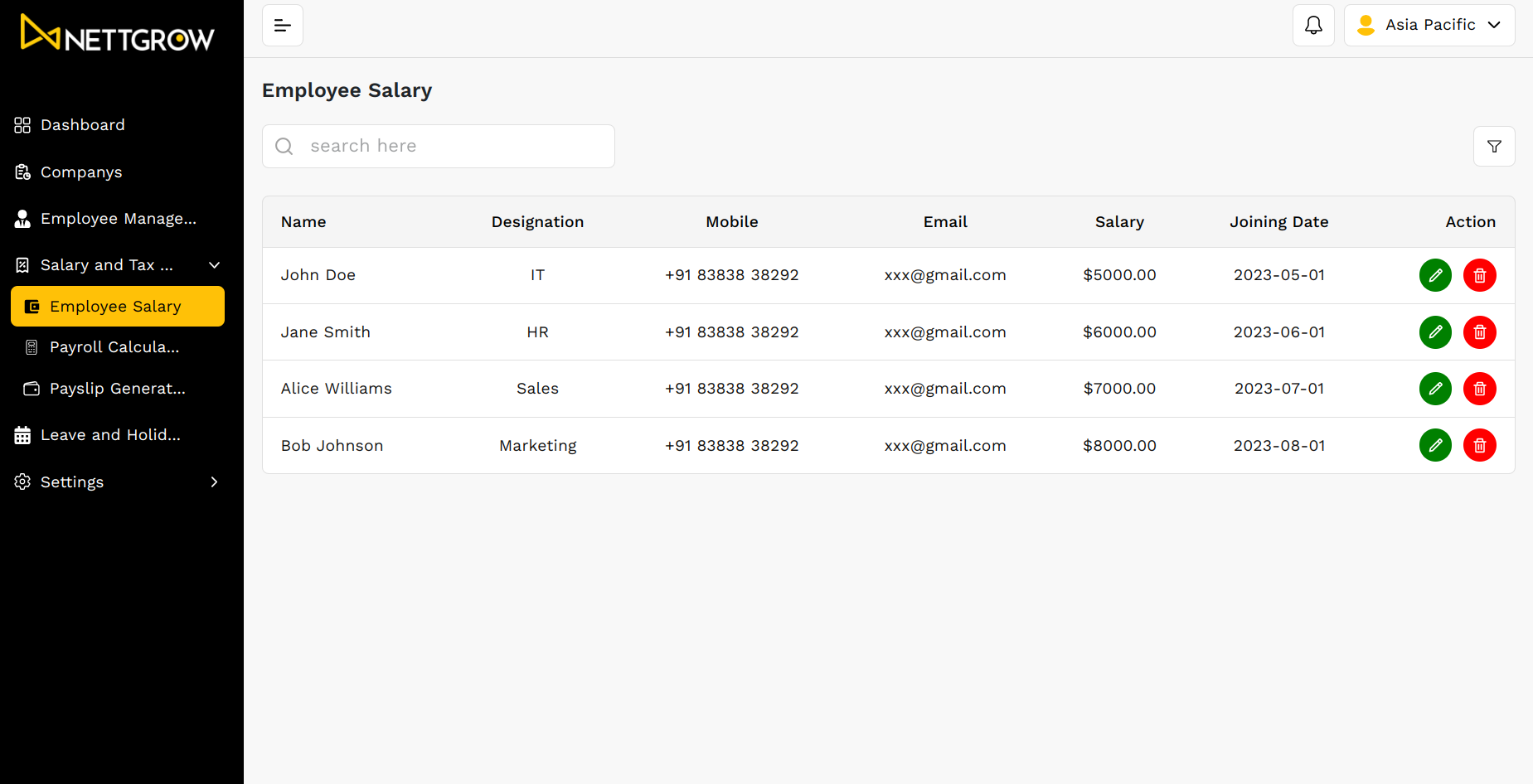Image resolution: width=1533 pixels, height=784 pixels.
Task: Open the notifications bell
Action: pyautogui.click(x=1313, y=25)
